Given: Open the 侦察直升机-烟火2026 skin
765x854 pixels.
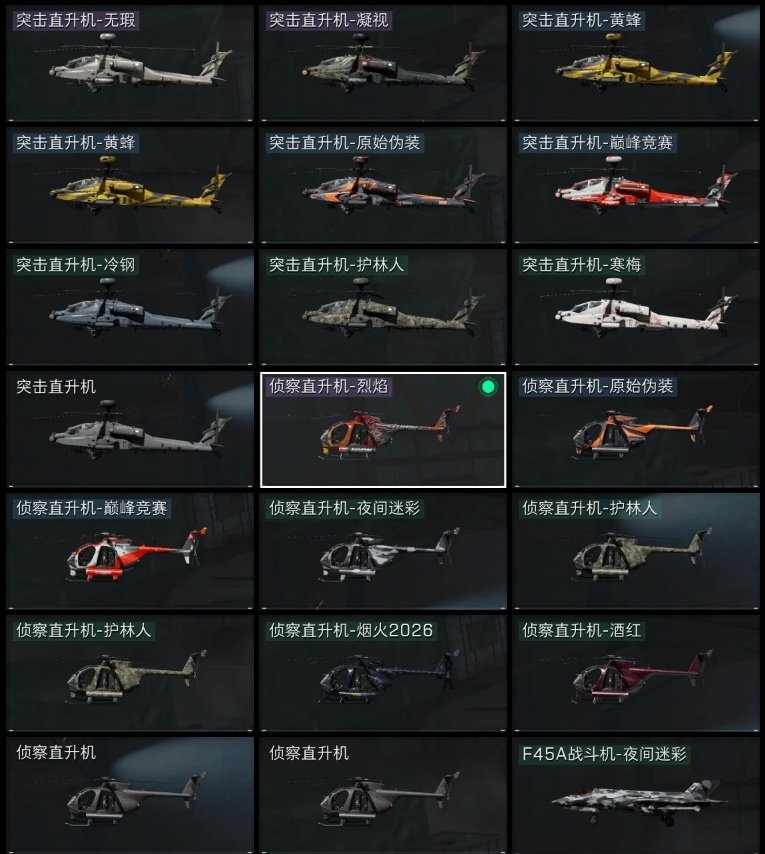Looking at the screenshot, I should click(383, 673).
